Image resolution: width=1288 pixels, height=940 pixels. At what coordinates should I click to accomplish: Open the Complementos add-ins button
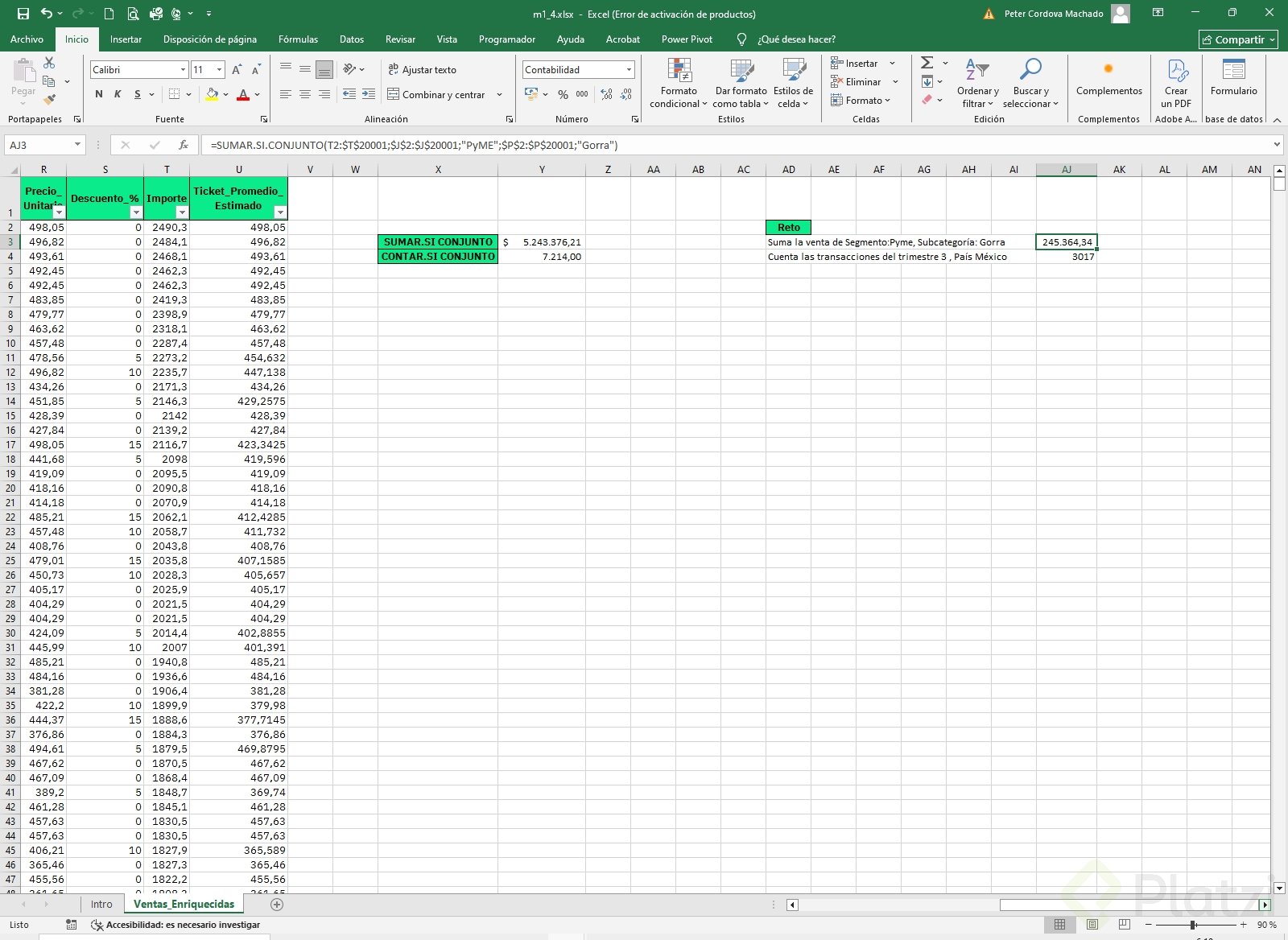[1108, 78]
